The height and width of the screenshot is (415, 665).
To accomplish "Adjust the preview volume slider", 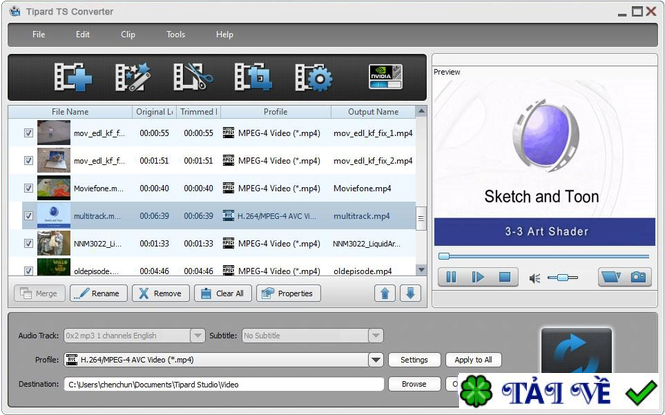I will (562, 278).
